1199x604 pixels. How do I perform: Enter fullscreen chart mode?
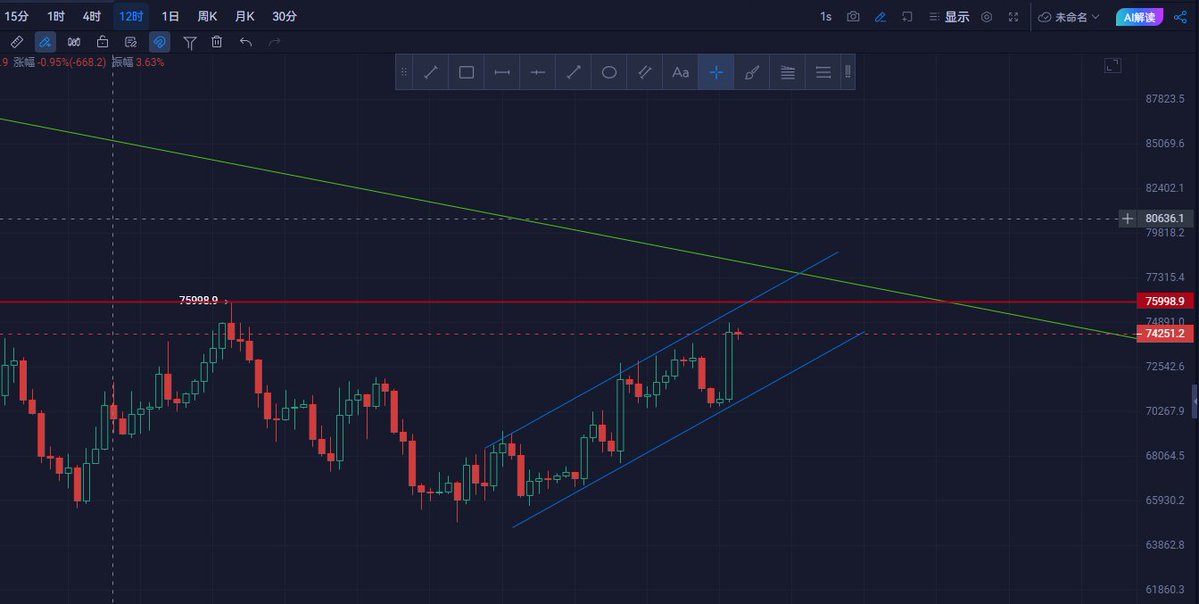coord(1013,17)
